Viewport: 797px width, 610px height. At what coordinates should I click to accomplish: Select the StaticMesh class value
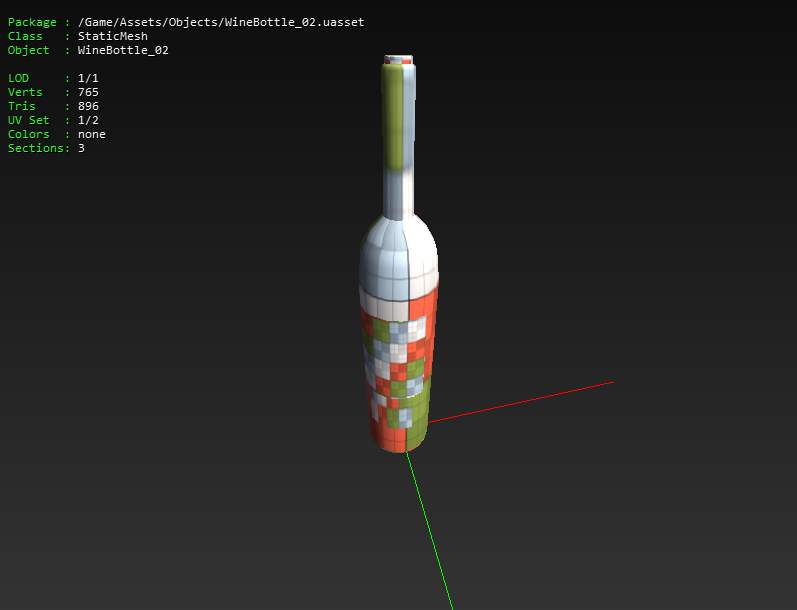[x=113, y=36]
